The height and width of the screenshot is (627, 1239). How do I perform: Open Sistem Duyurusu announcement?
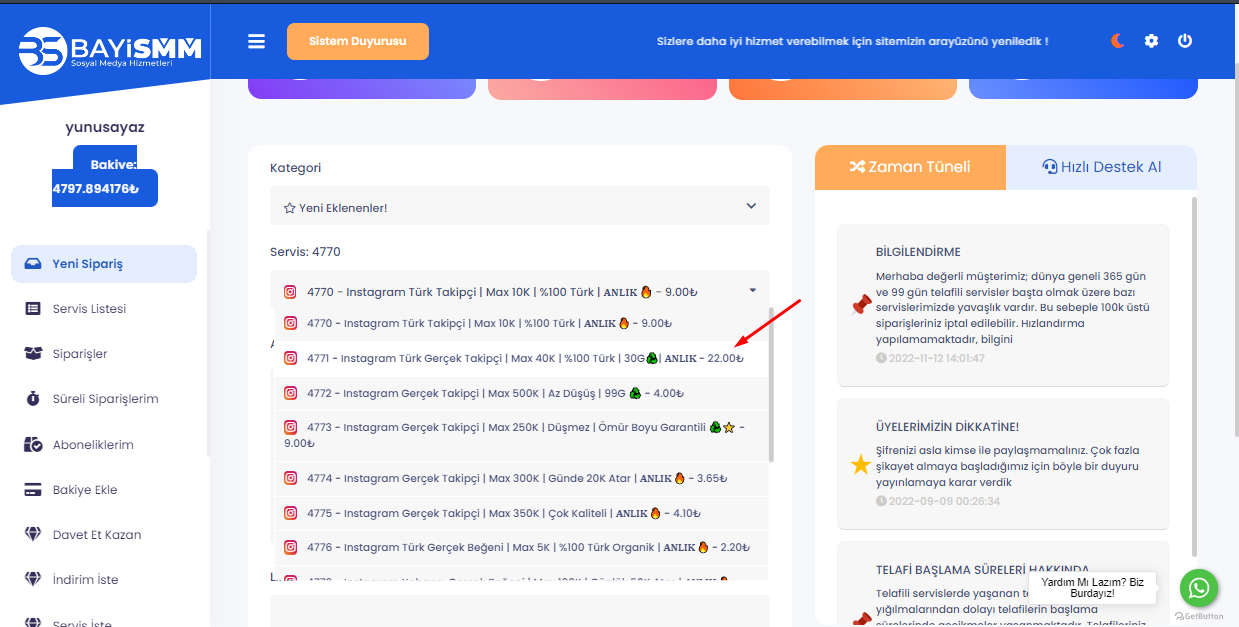coord(358,41)
